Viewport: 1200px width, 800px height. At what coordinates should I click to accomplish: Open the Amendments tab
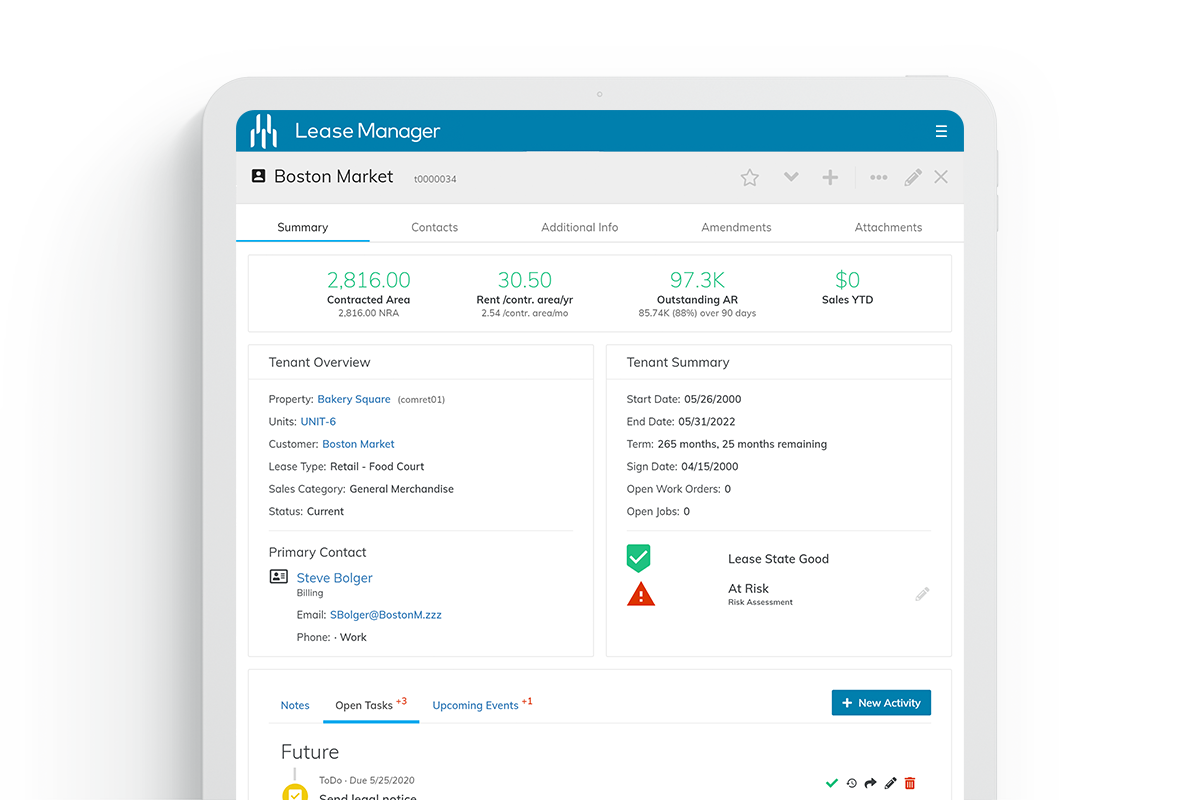(736, 227)
